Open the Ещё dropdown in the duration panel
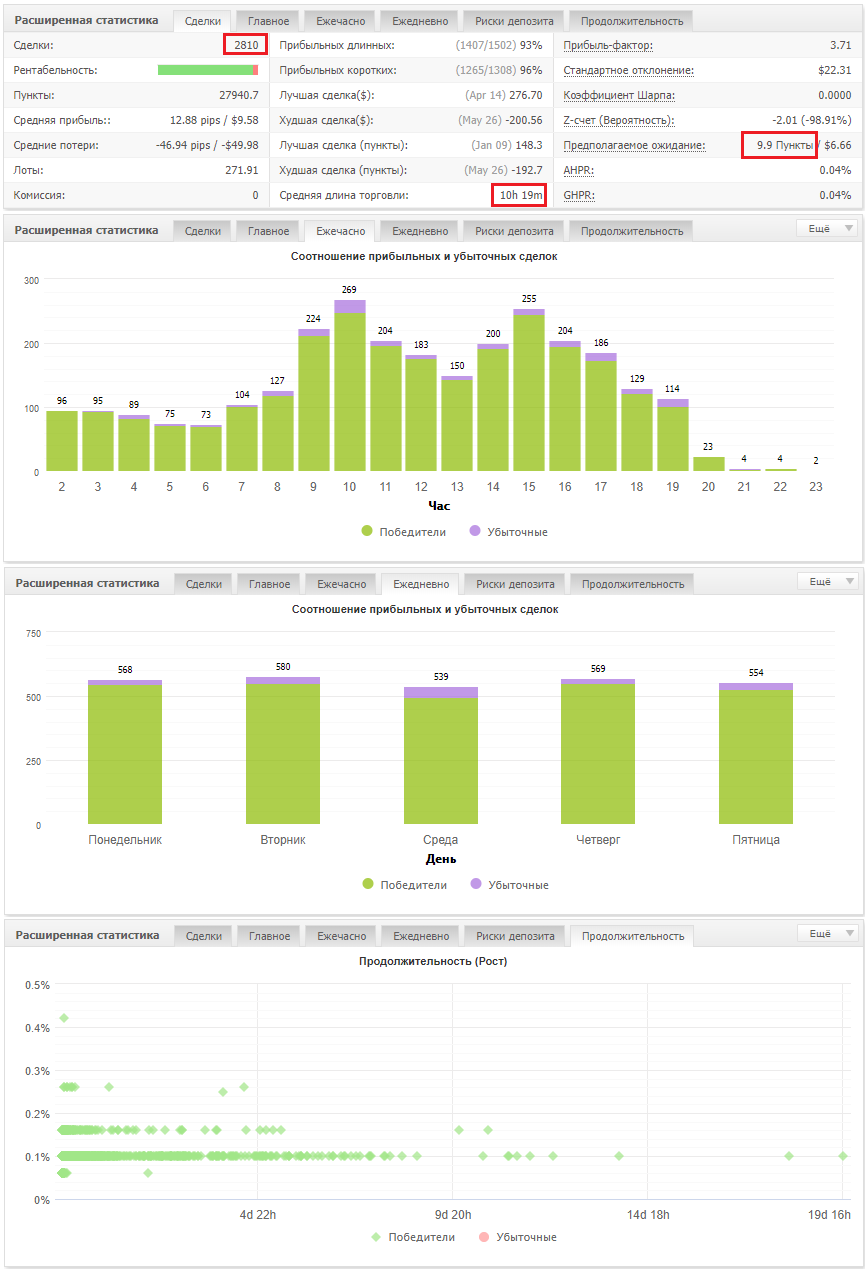The width and height of the screenshot is (865, 1269). (826, 934)
